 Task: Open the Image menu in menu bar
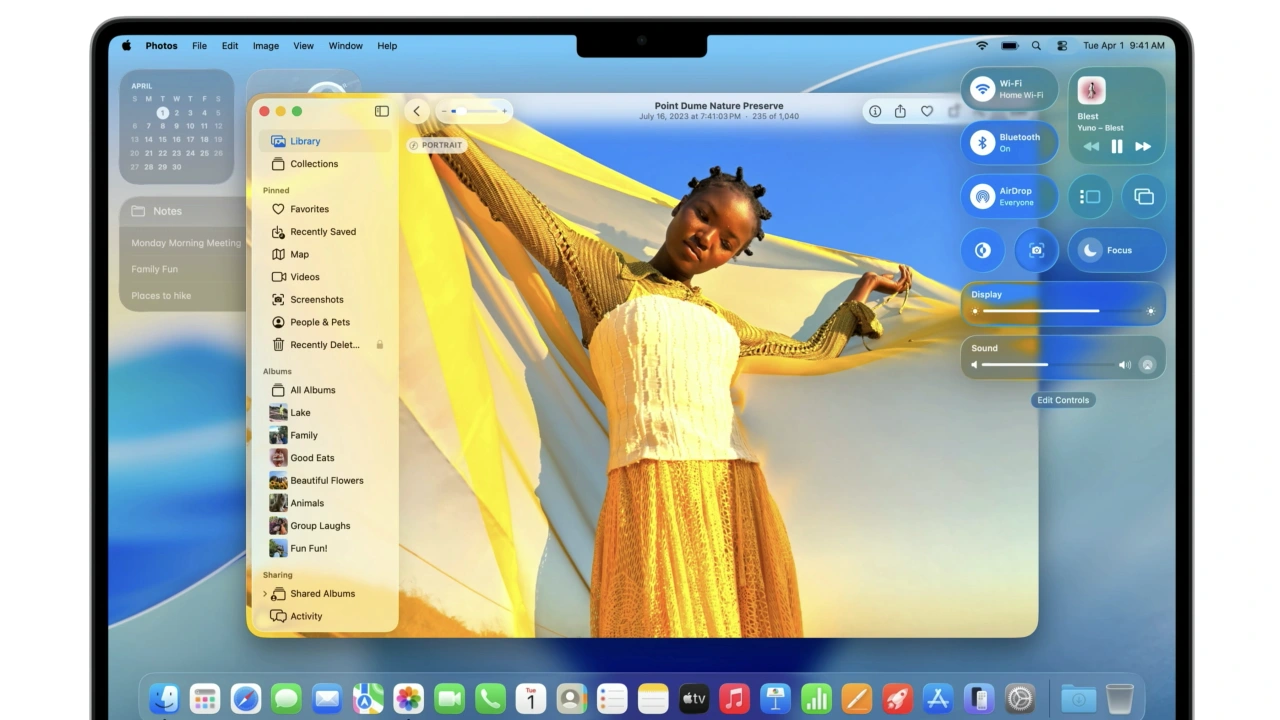[x=266, y=46]
